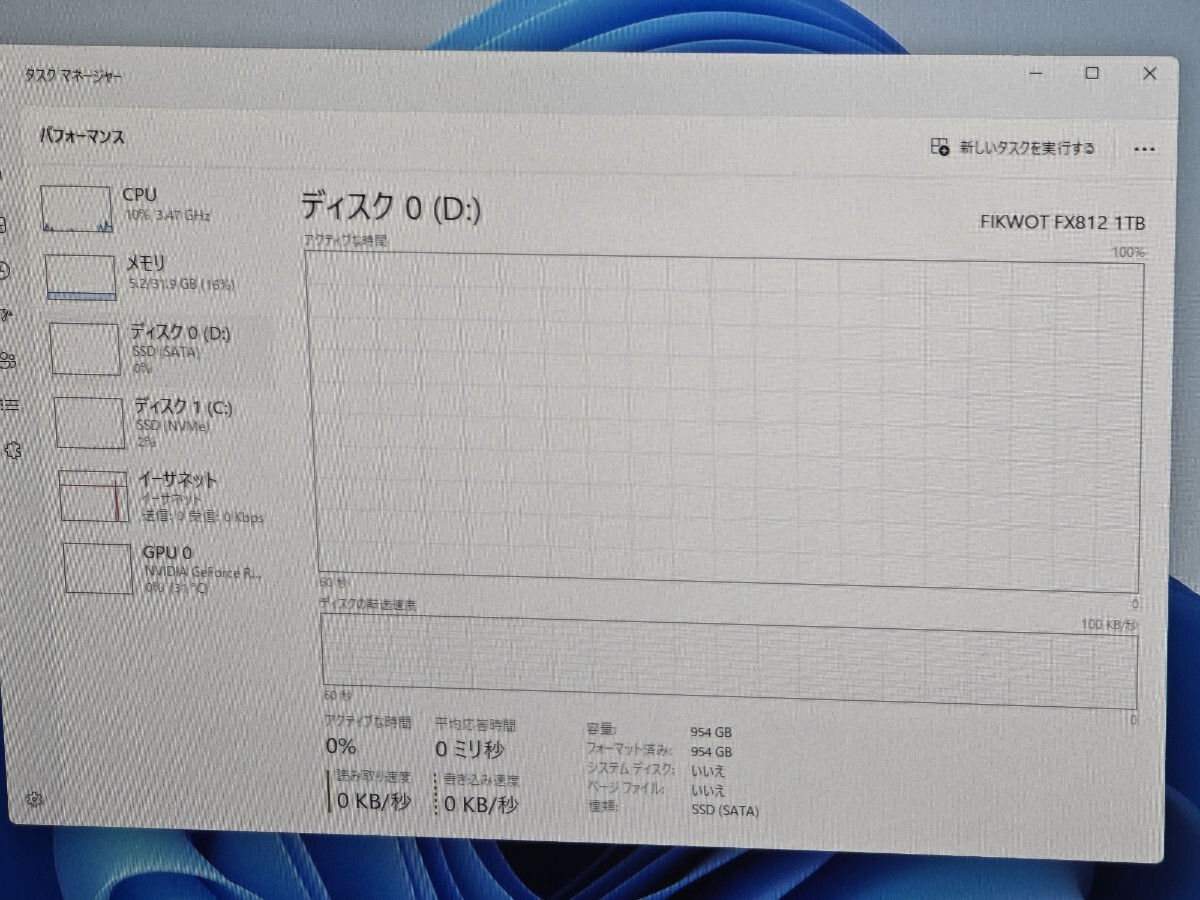The height and width of the screenshot is (900, 1200).
Task: Click いいえ beside ページ ファイル
Action: (x=708, y=789)
